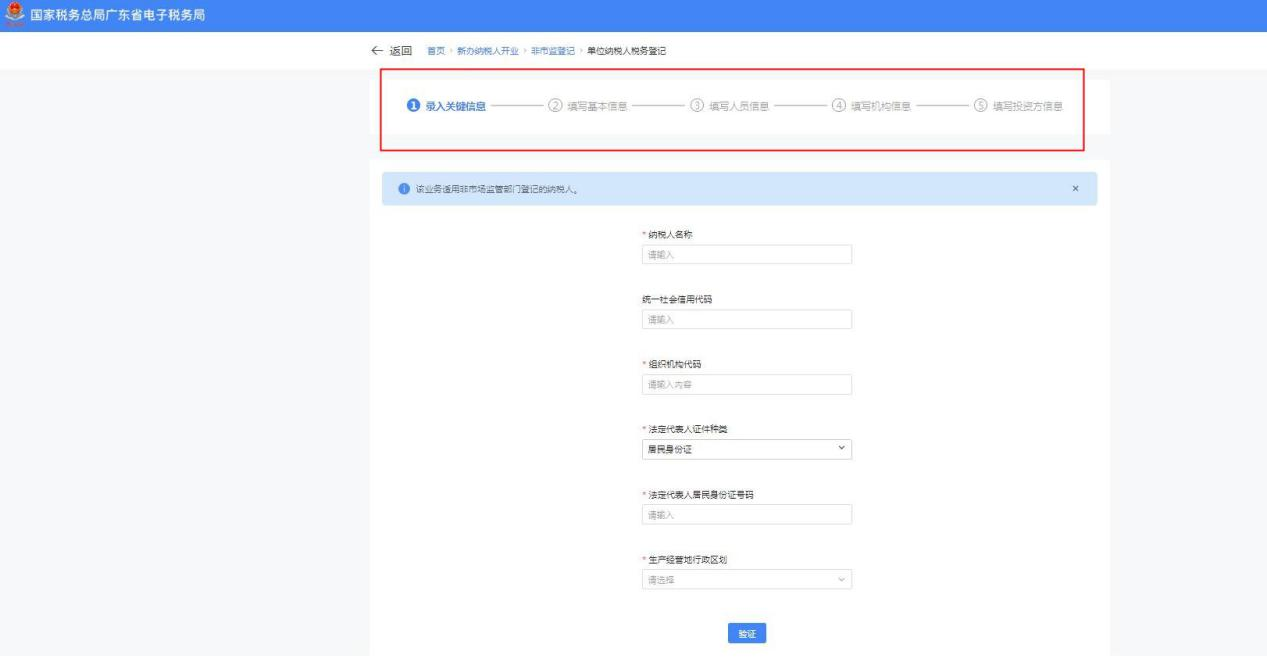1267x662 pixels.
Task: Dismiss the notice banner with the × icon
Action: pyautogui.click(x=1075, y=189)
